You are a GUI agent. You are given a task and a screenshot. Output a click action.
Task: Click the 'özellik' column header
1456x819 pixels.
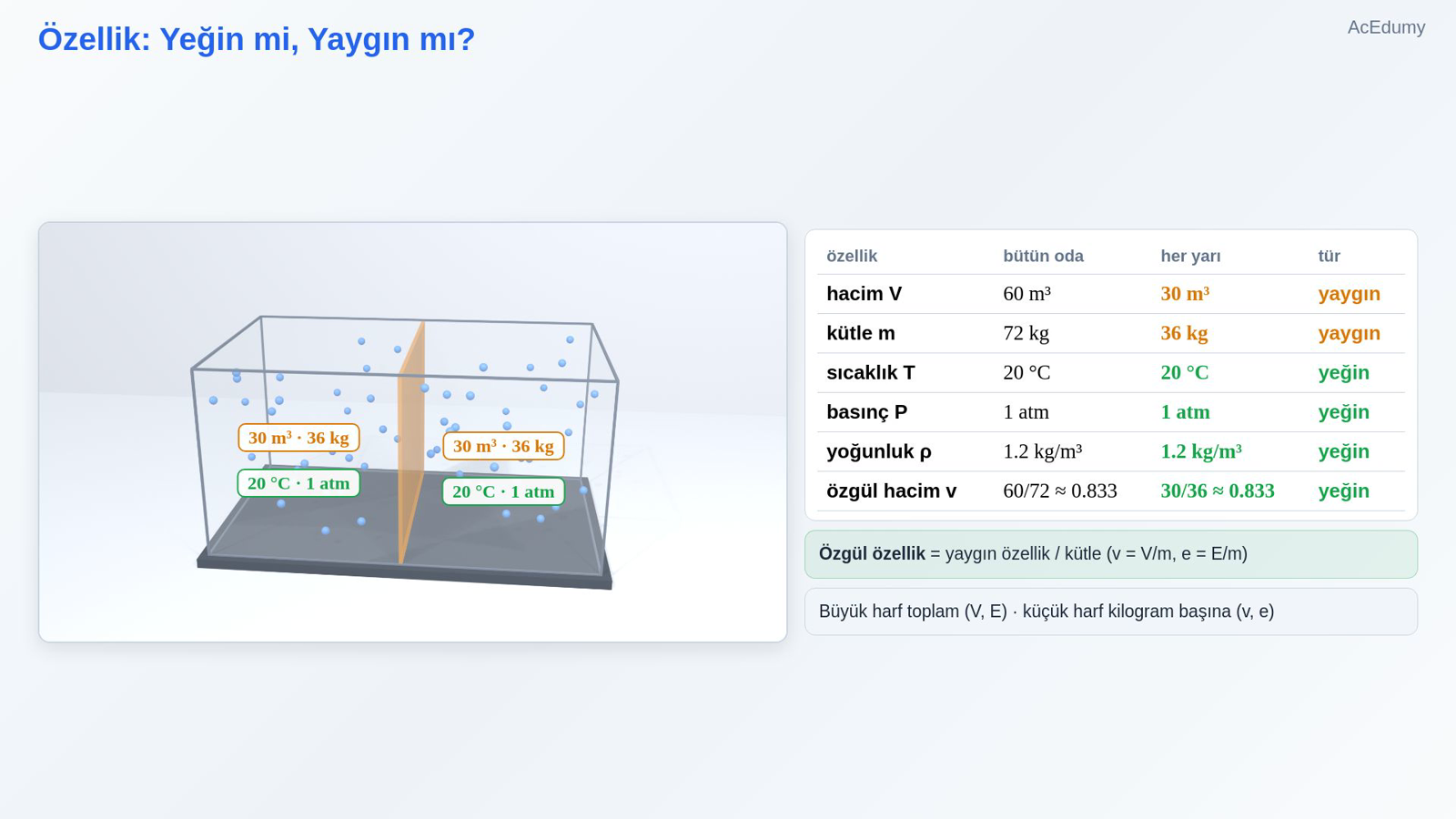(852, 256)
